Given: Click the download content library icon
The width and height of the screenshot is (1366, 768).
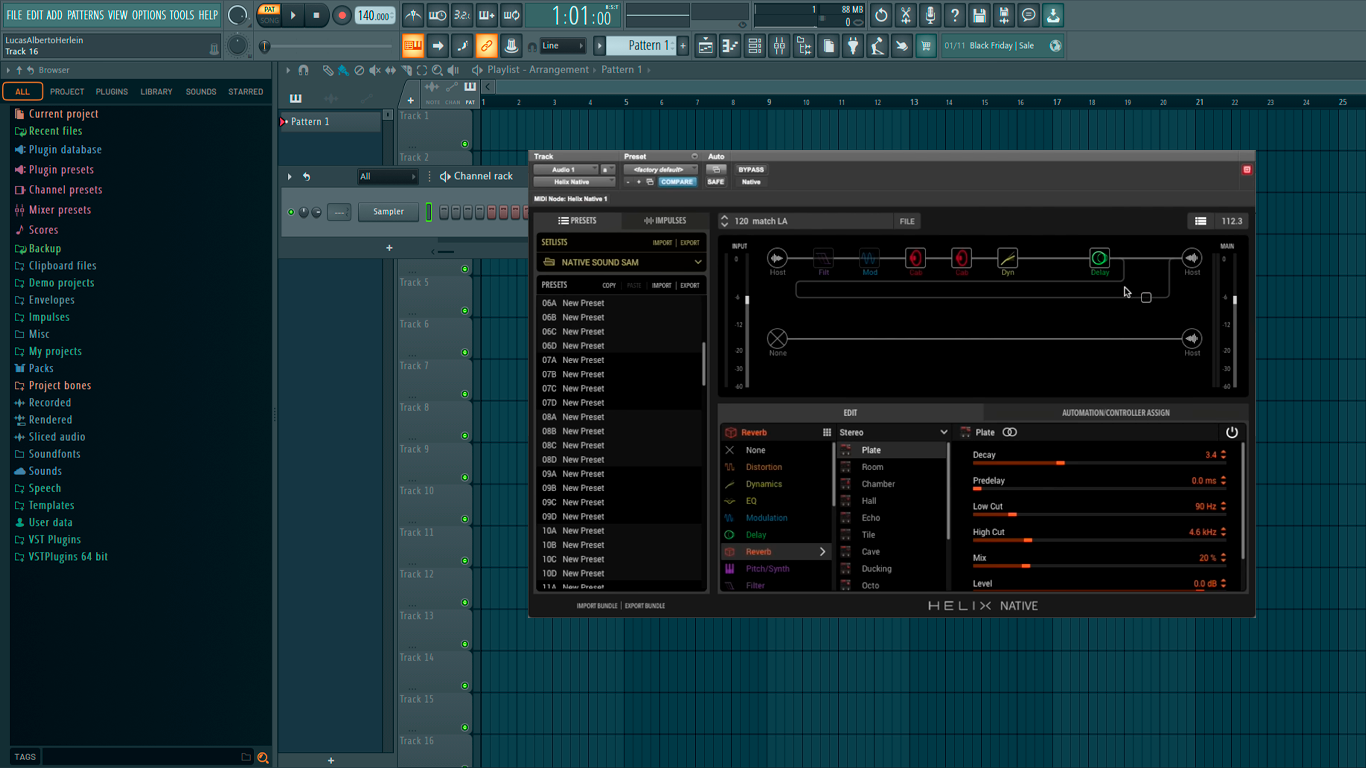Looking at the screenshot, I should 1053,16.
